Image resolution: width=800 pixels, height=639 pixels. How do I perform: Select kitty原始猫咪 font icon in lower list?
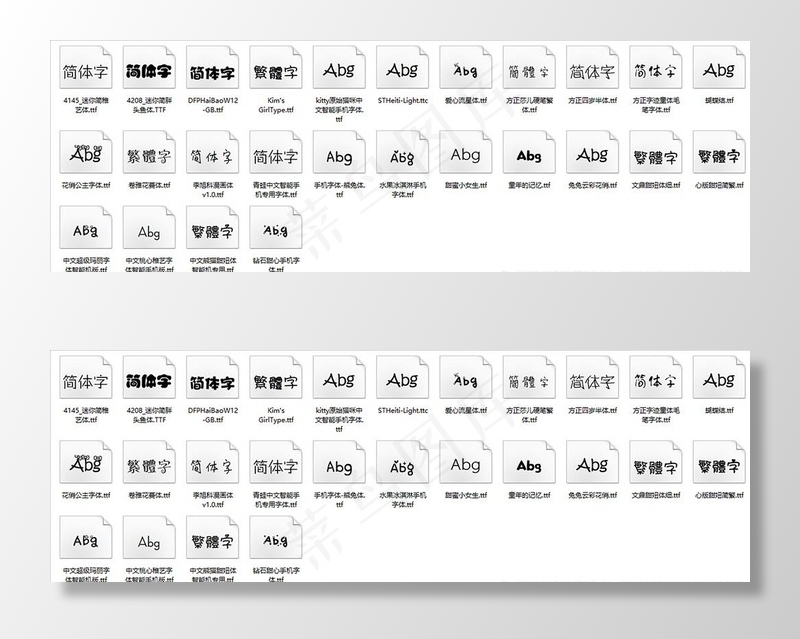point(339,381)
